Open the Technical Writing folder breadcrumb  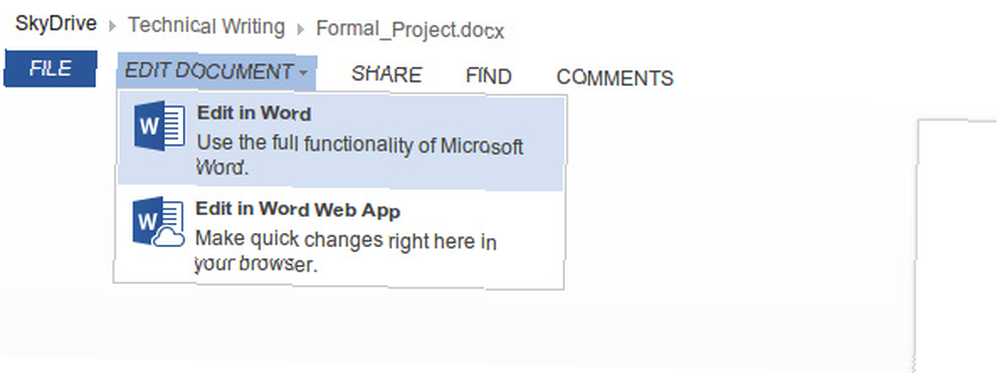[207, 26]
